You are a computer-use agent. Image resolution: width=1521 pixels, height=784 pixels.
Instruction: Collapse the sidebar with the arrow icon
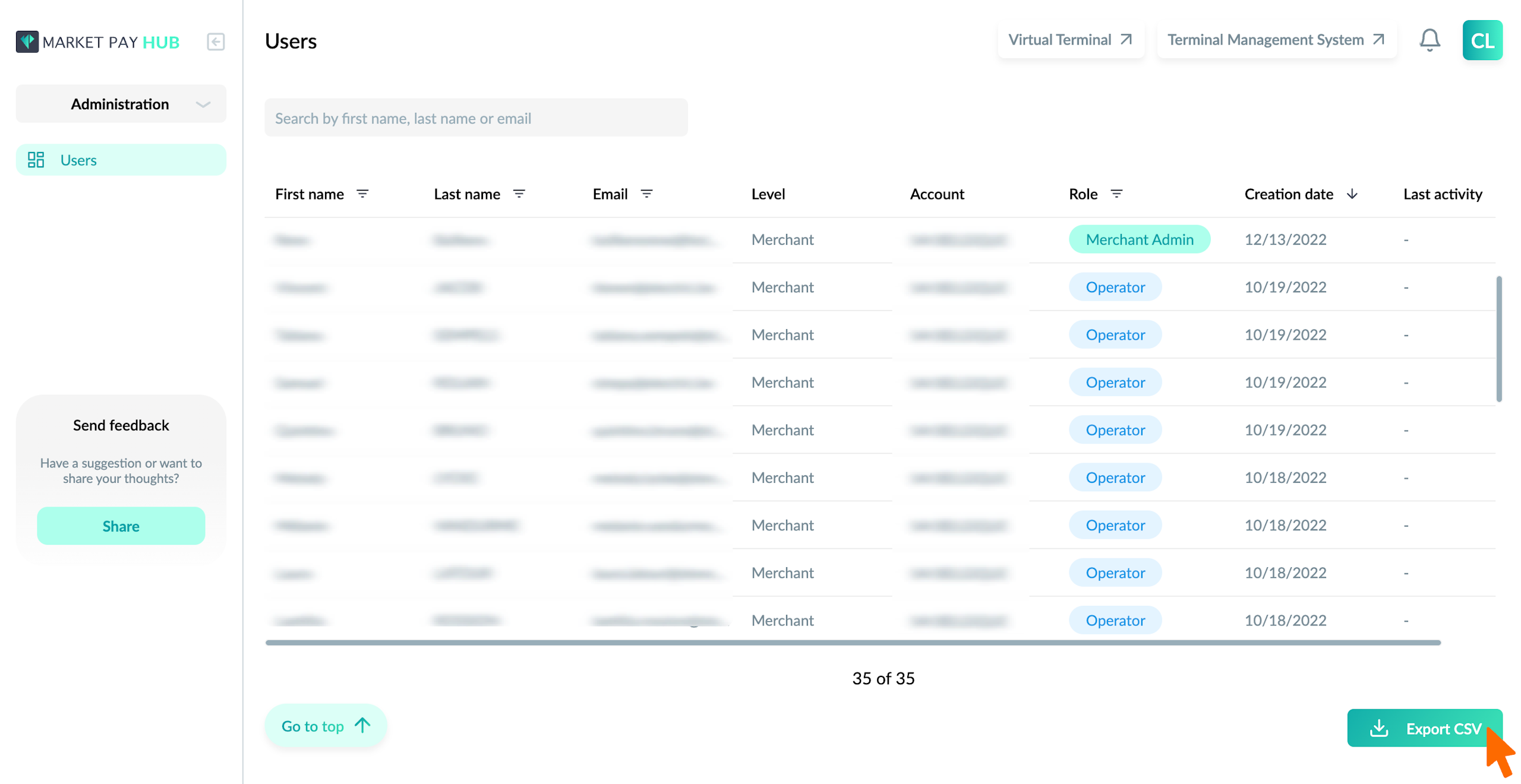[216, 42]
